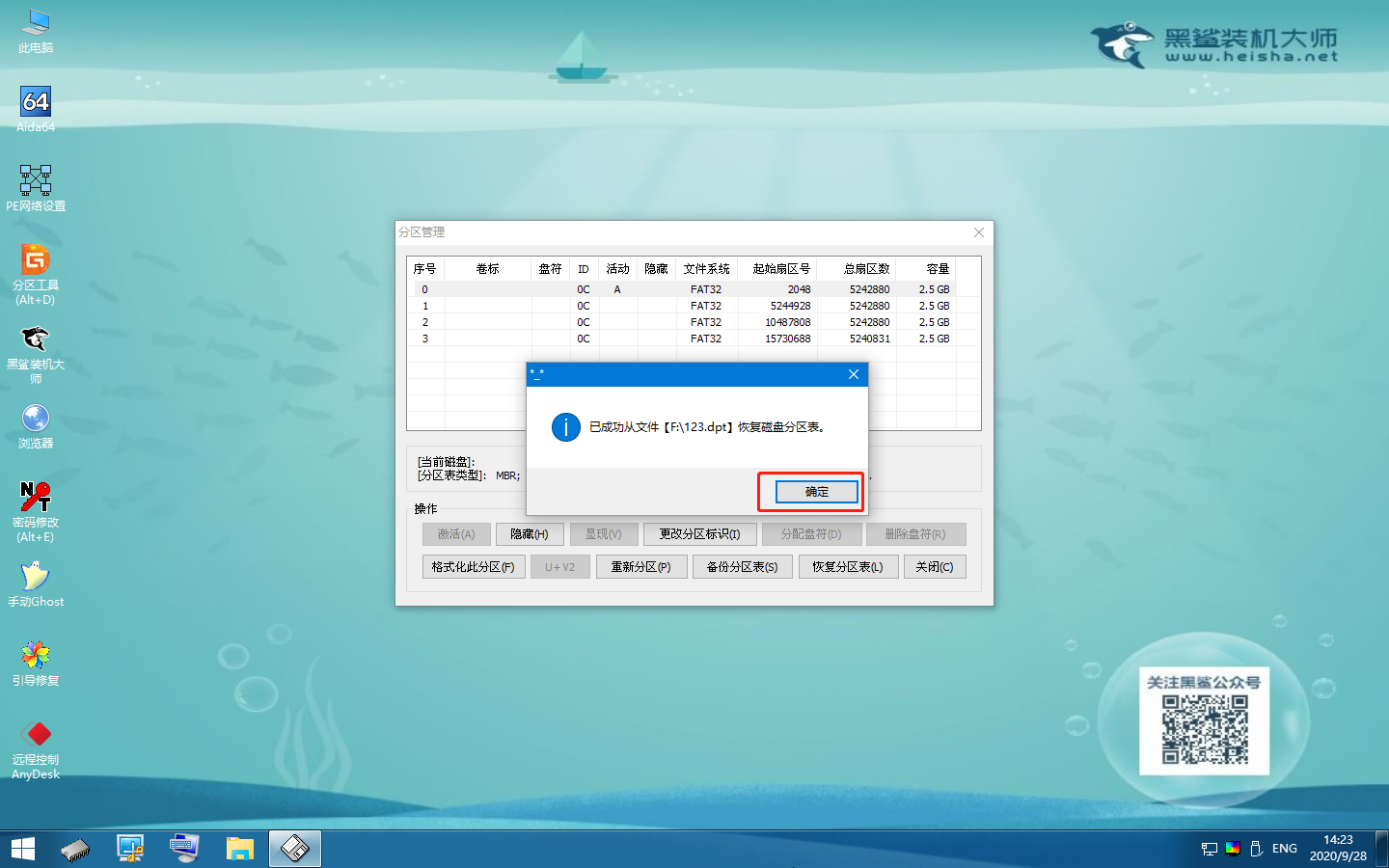Confirm the dialog with 确定
The height and width of the screenshot is (868, 1389).
(x=815, y=491)
